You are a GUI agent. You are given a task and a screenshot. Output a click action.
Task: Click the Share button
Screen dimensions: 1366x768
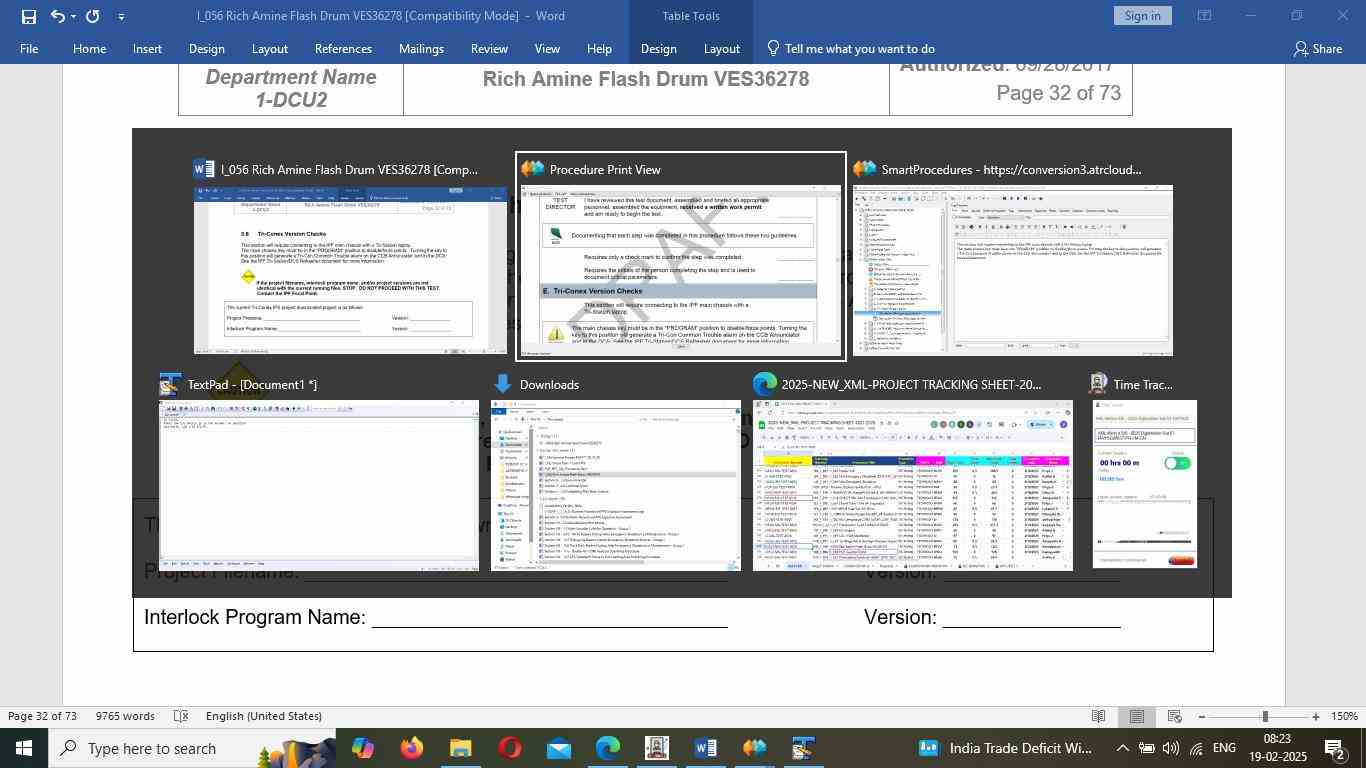point(1318,48)
